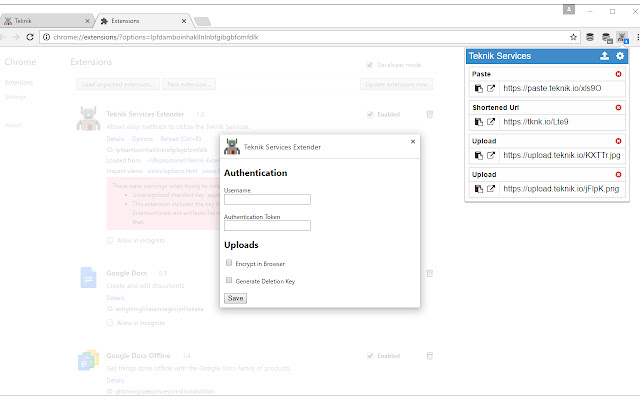Image resolution: width=640 pixels, height=400 pixels.
Task: Click views/options.html inspect link
Action: click(x=172, y=171)
